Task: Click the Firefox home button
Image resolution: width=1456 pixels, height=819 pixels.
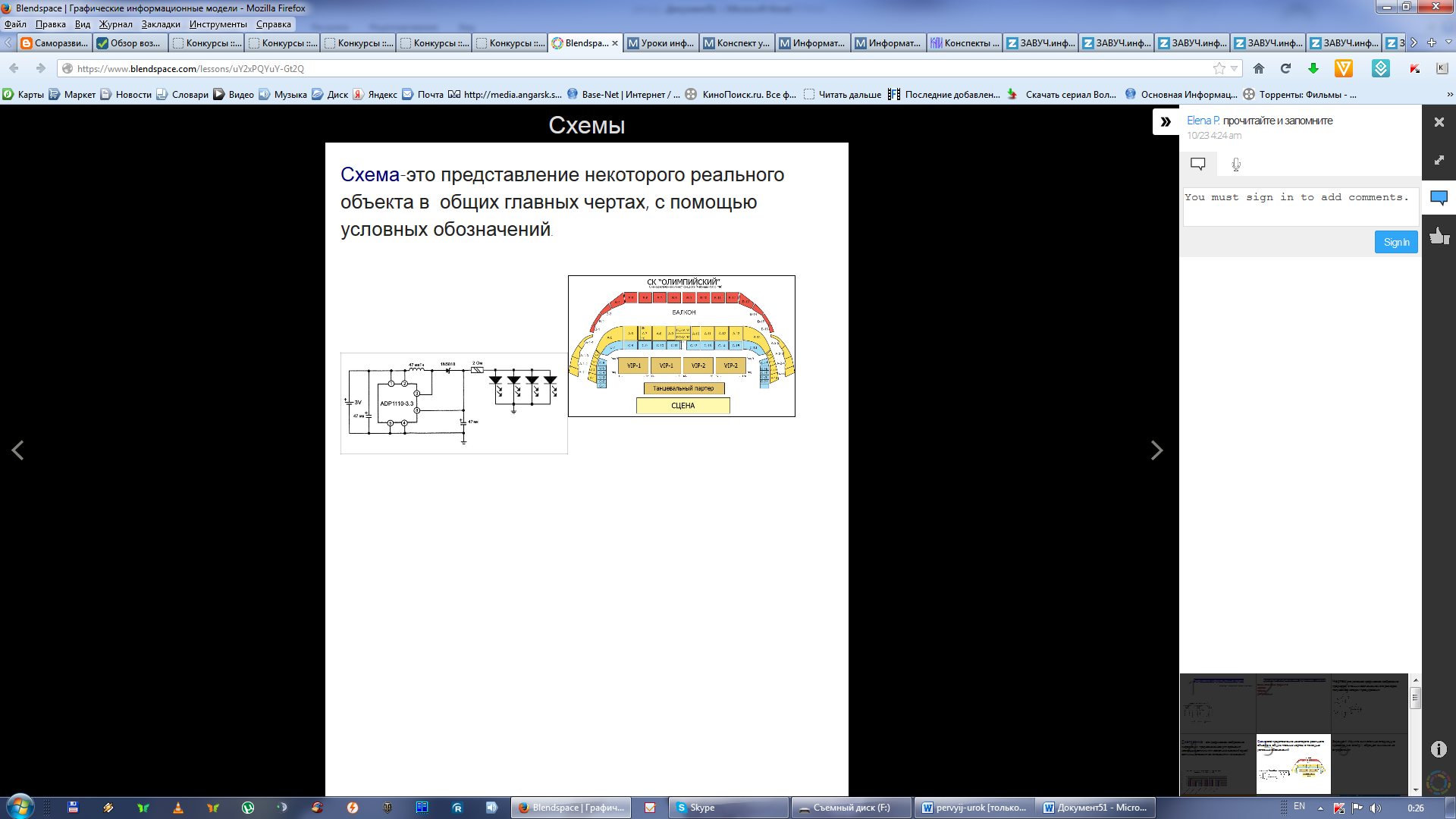Action: pos(1259,68)
